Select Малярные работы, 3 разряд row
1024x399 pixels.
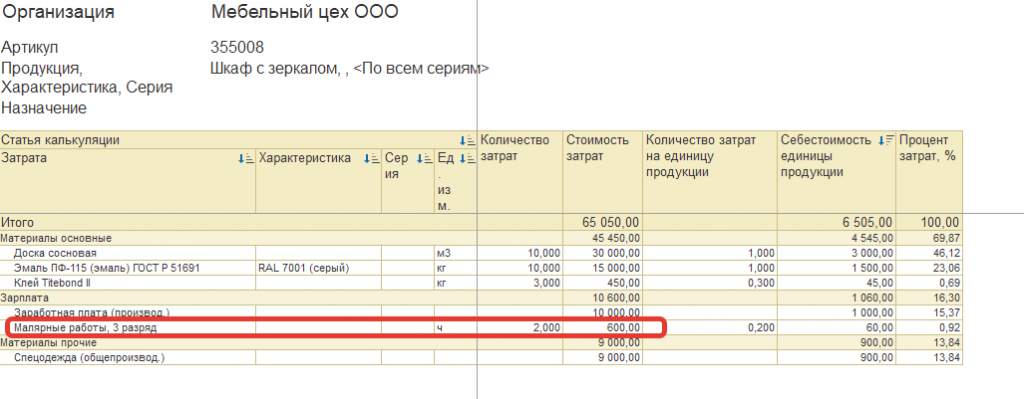tap(481, 327)
